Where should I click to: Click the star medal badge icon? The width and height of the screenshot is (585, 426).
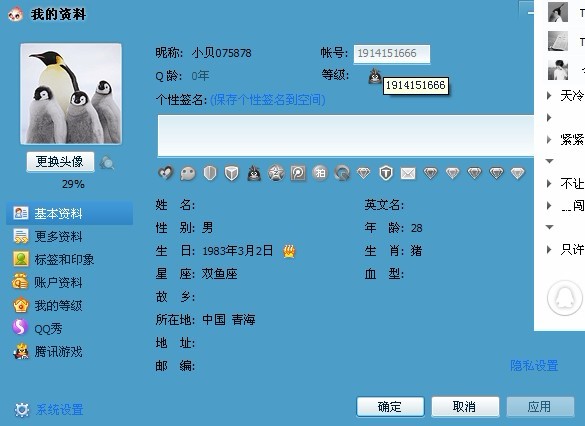tap(276, 173)
